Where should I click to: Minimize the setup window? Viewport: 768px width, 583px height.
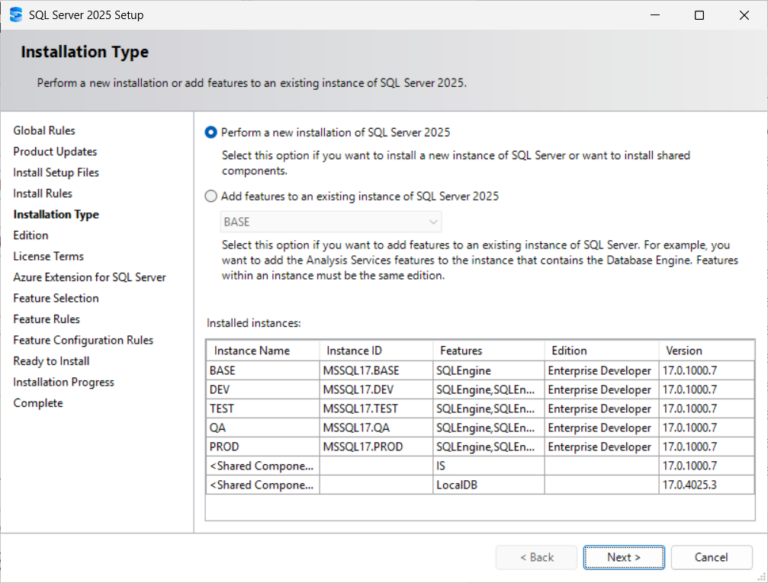tap(655, 15)
